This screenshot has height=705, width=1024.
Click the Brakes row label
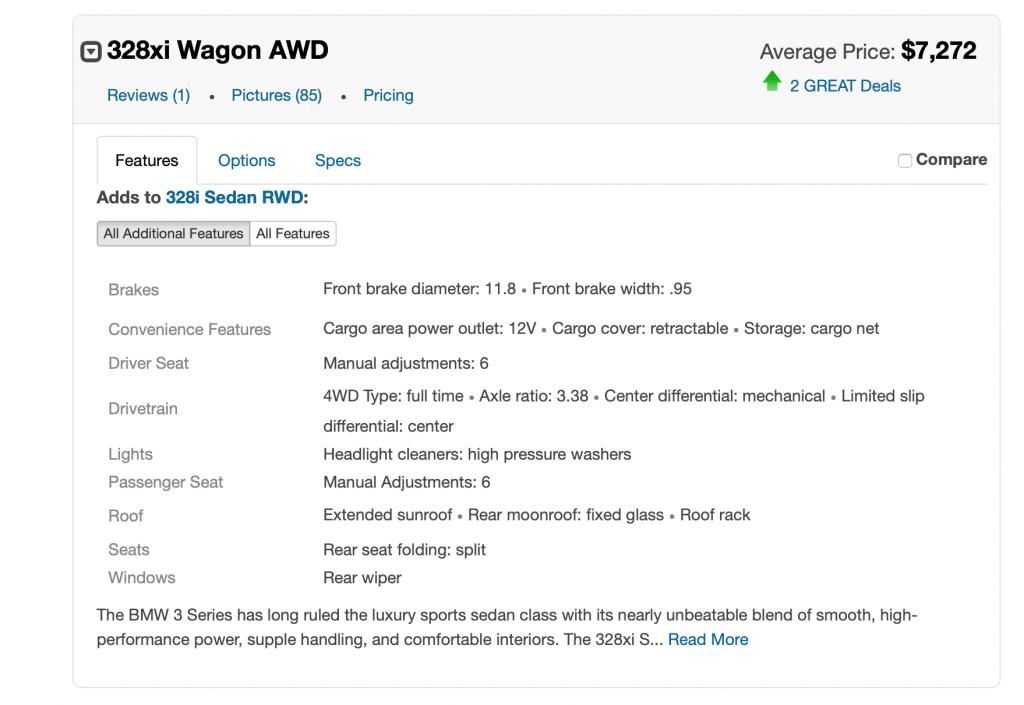click(134, 290)
